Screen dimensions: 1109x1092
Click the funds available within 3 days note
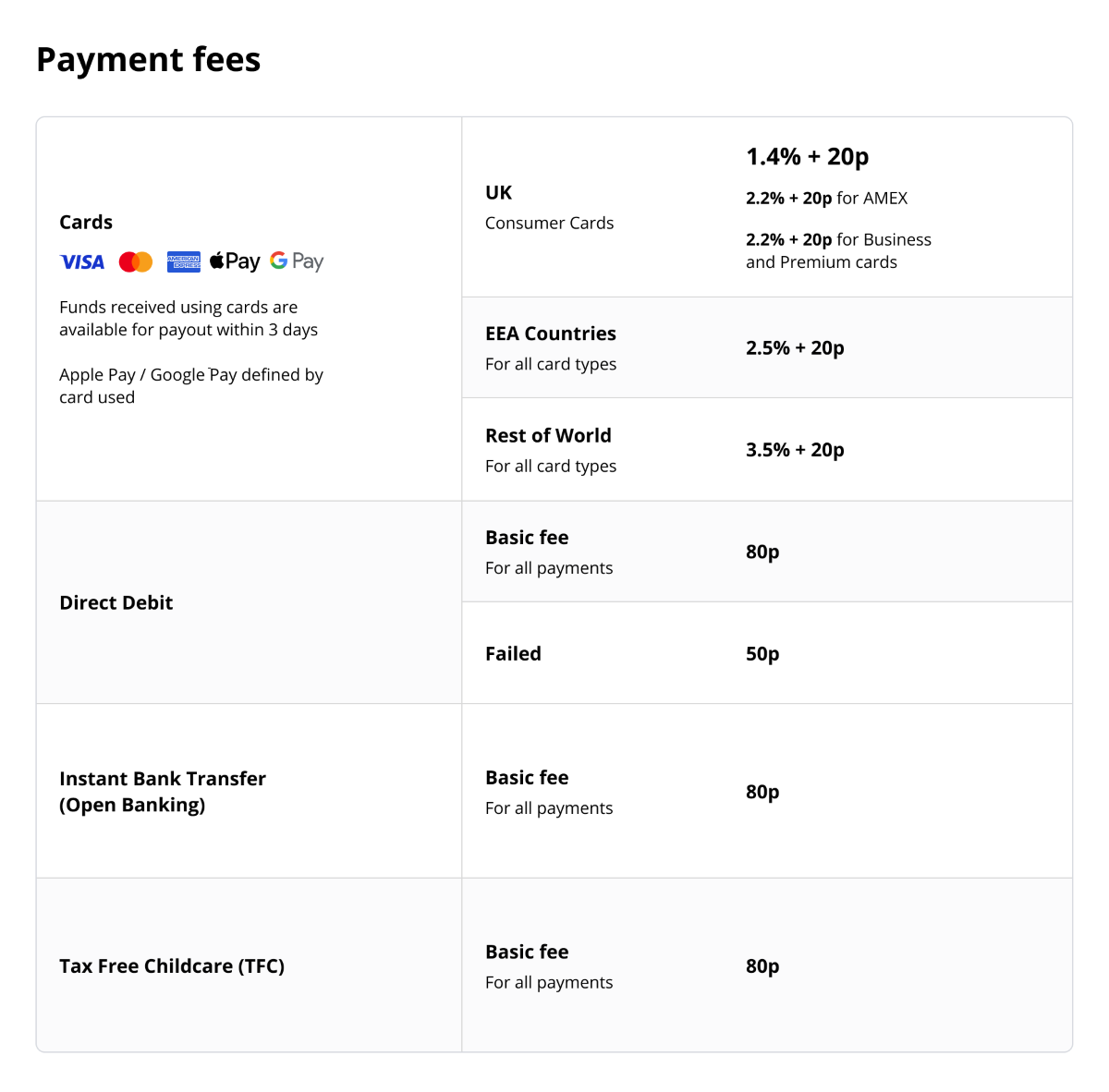click(x=189, y=319)
